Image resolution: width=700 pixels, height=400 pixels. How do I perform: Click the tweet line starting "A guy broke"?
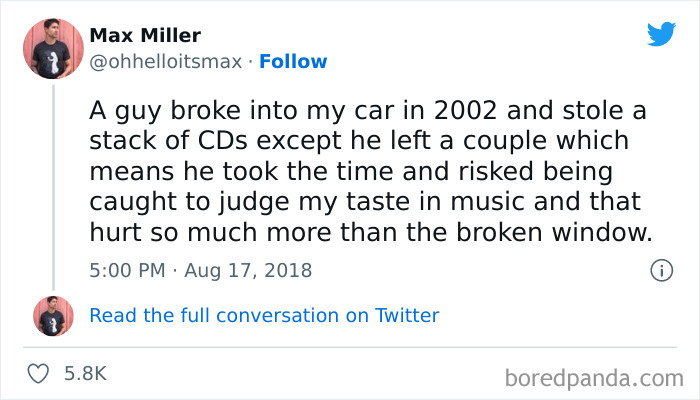point(360,111)
